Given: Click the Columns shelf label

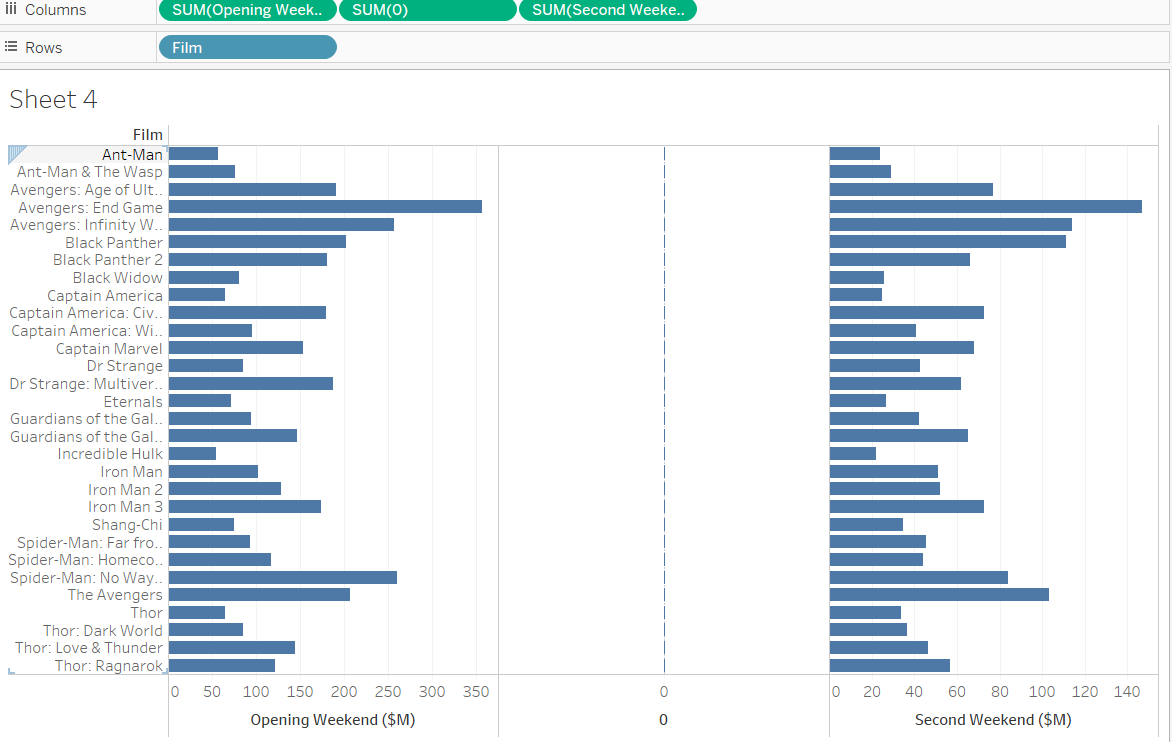Looking at the screenshot, I should coord(55,10).
